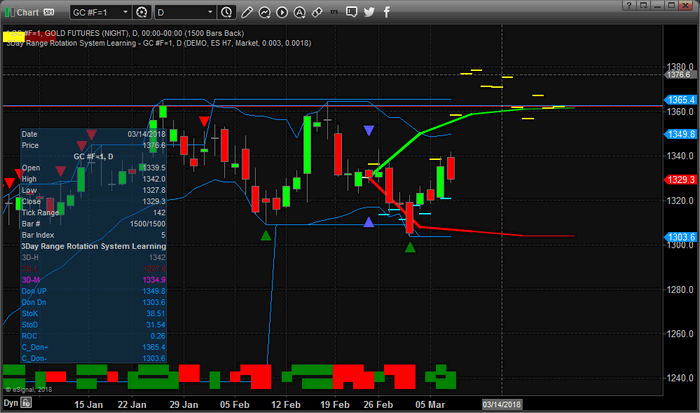Expand the Dyn menu at bottom left
This screenshot has height=413, width=700.
[x=13, y=404]
